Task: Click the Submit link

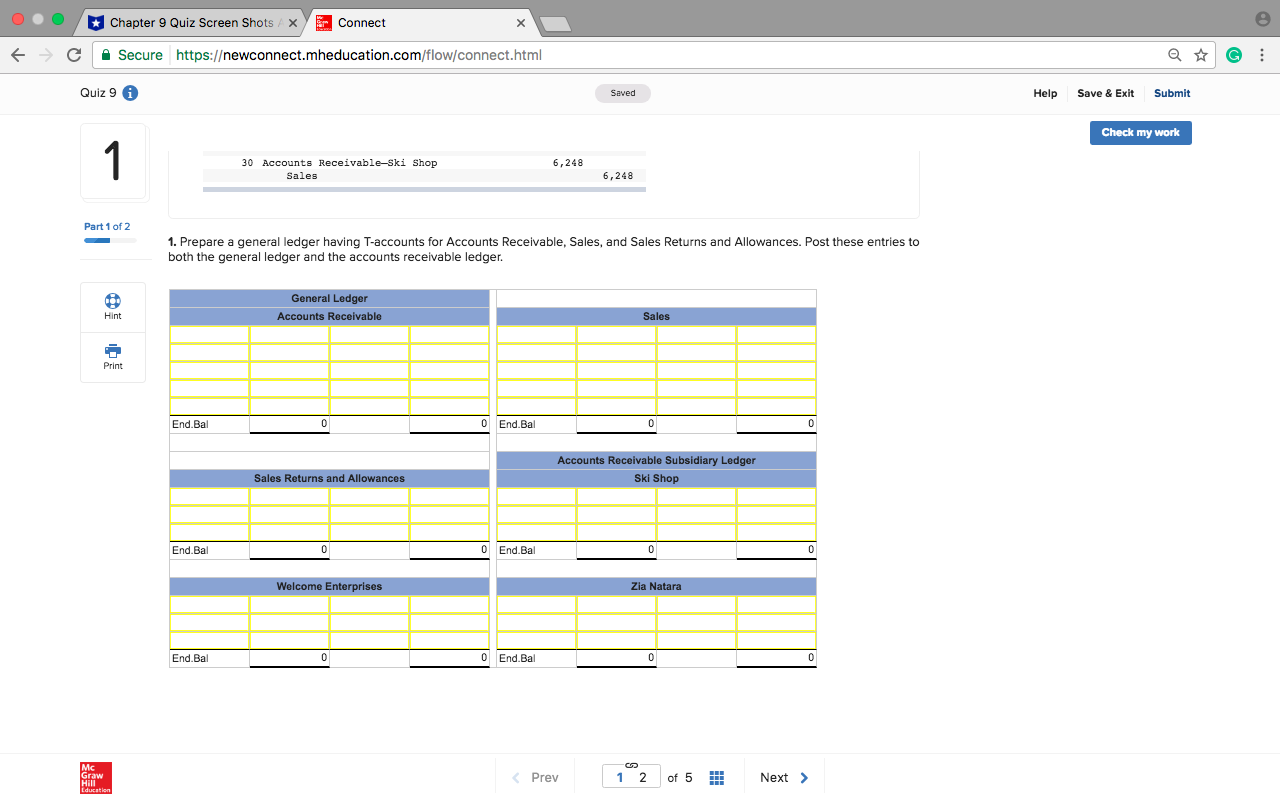Action: 1172,93
